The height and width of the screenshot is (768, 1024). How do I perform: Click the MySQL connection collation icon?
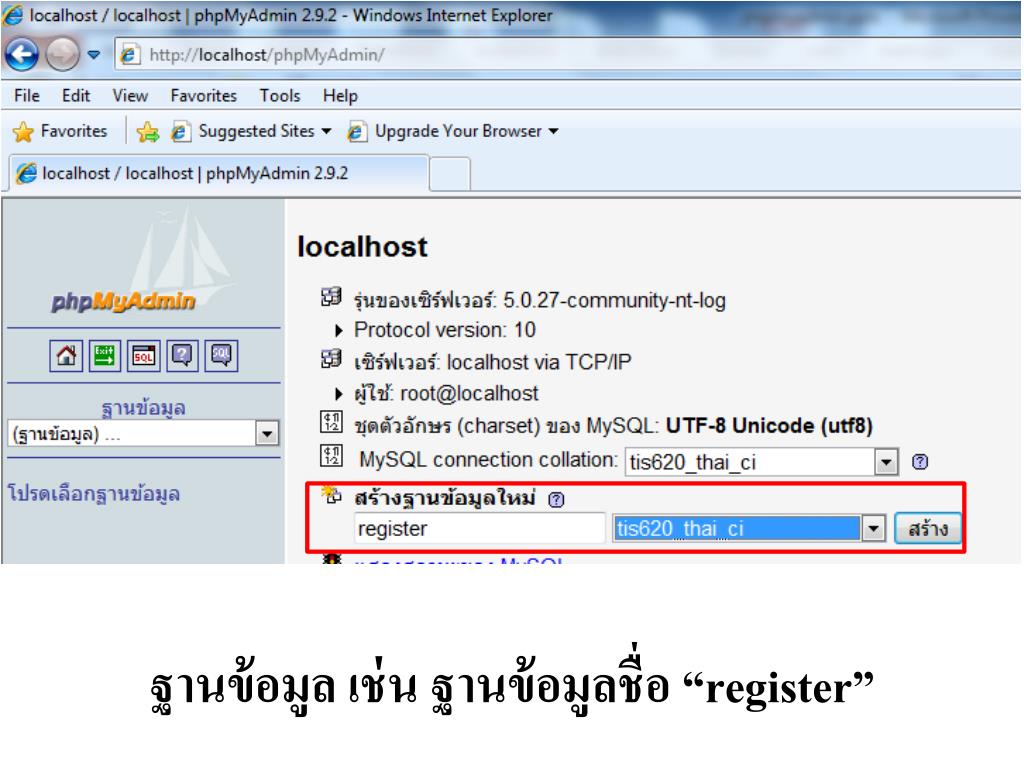[x=331, y=455]
